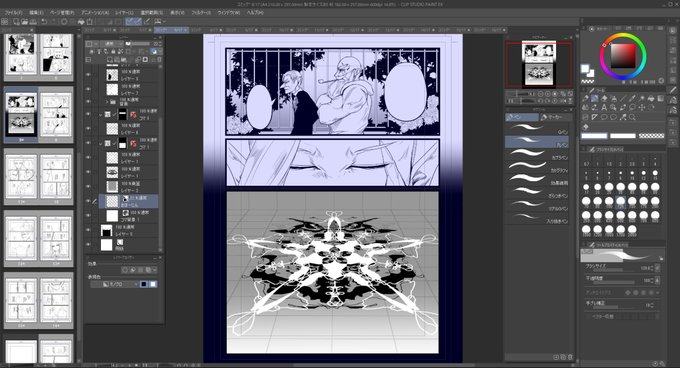Hide the 背景 folder layer
The height and width of the screenshot is (368, 680).
(x=88, y=102)
